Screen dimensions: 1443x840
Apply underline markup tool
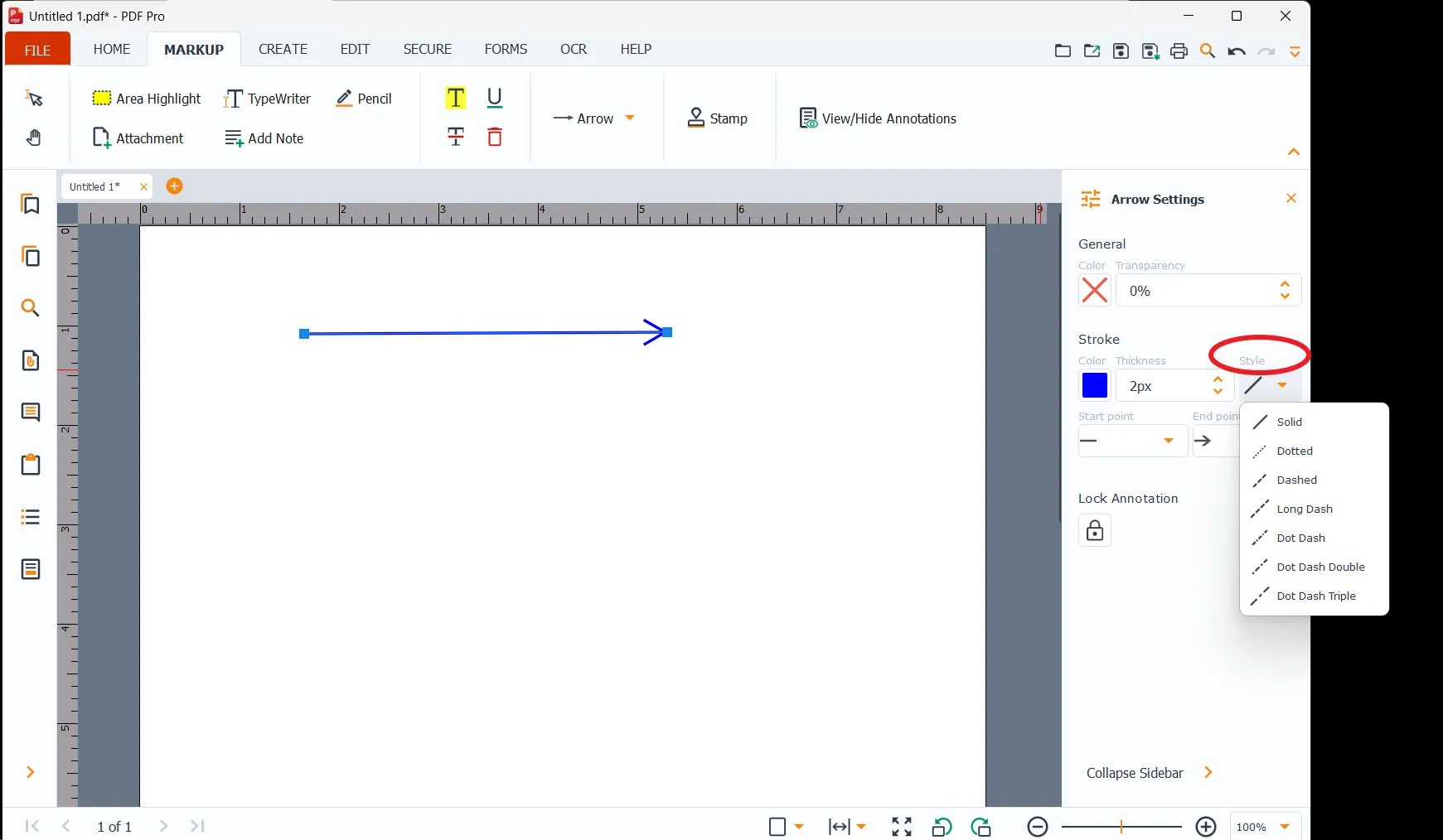click(x=495, y=98)
